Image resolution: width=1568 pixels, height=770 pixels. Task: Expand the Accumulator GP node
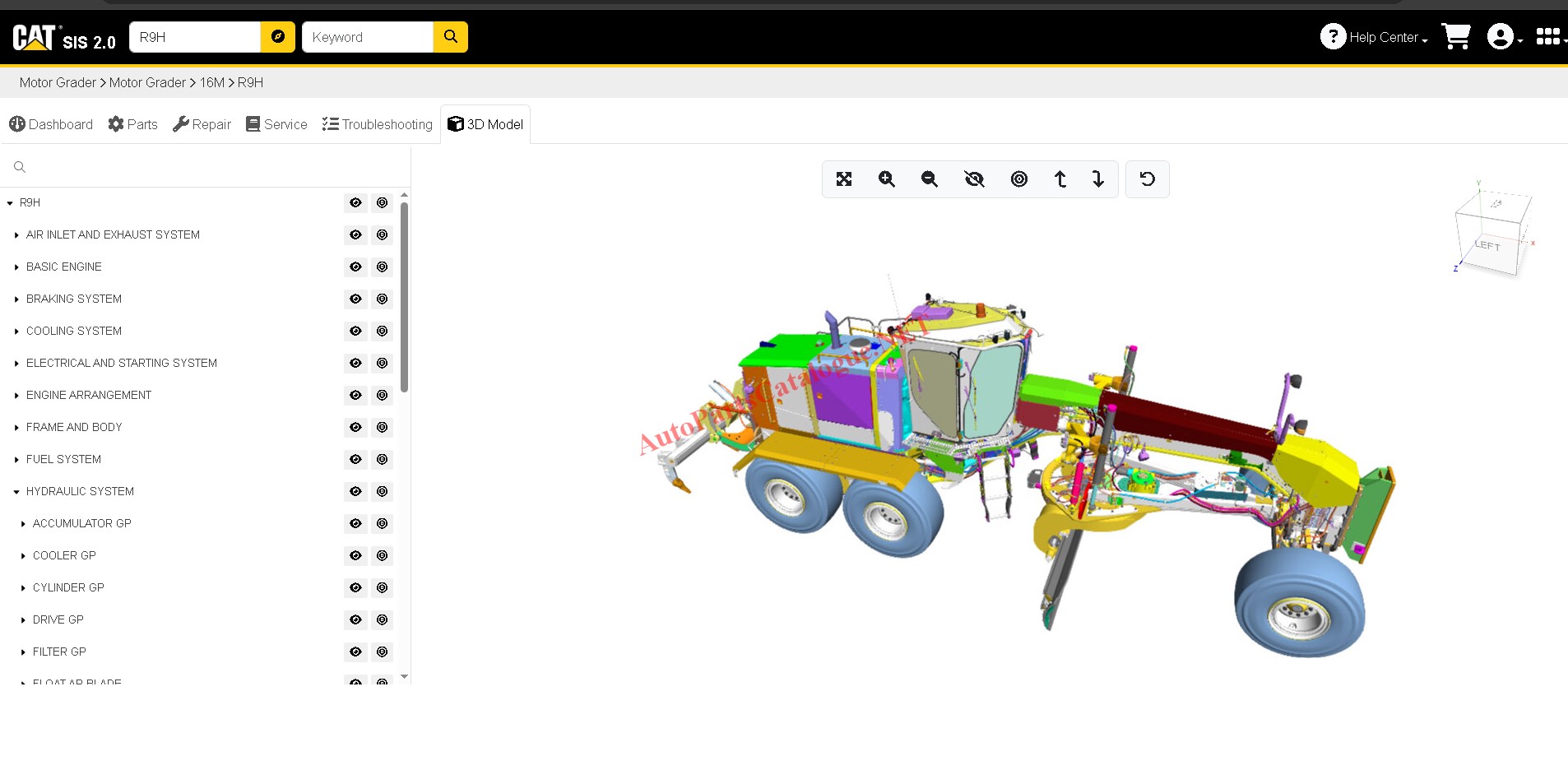click(x=23, y=523)
